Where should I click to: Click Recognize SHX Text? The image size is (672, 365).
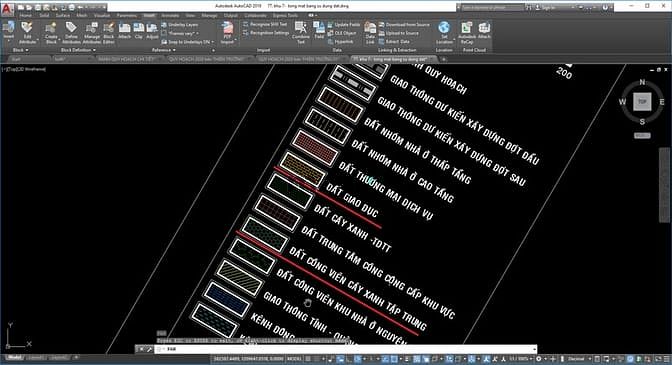click(x=265, y=24)
